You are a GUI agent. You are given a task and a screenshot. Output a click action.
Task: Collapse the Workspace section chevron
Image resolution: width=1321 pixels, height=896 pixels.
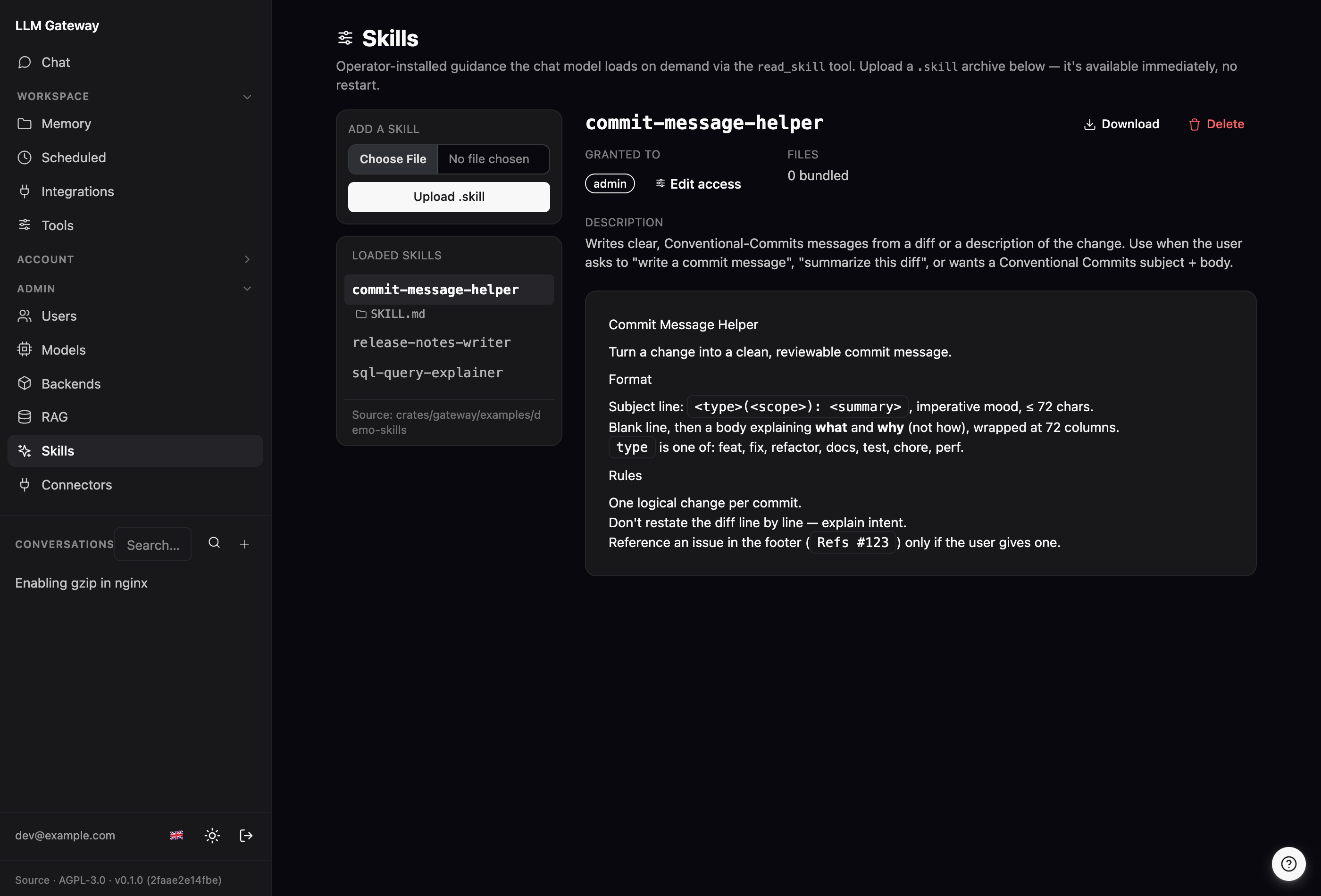(247, 97)
